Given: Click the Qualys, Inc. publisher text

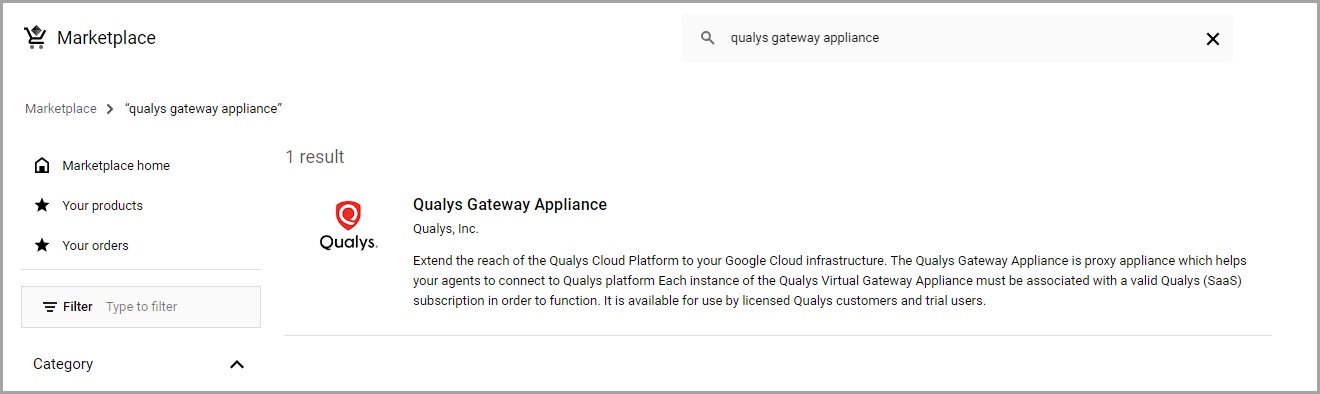Looking at the screenshot, I should tap(446, 229).
